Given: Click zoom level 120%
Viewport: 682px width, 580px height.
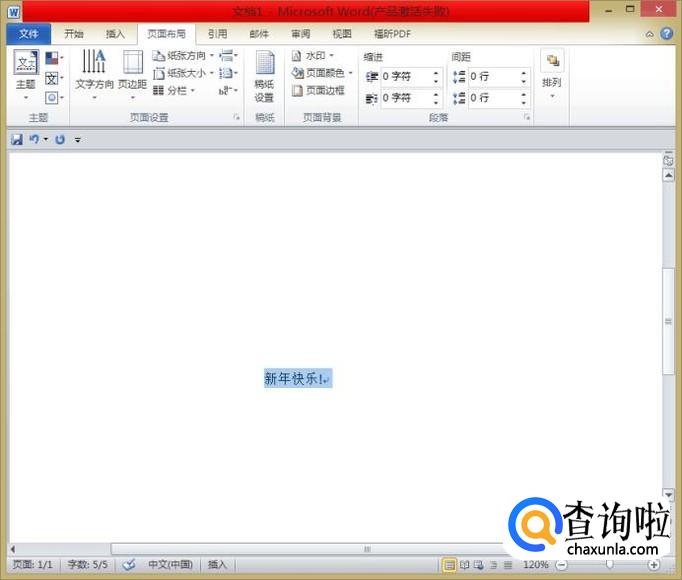Looking at the screenshot, I should click(535, 565).
